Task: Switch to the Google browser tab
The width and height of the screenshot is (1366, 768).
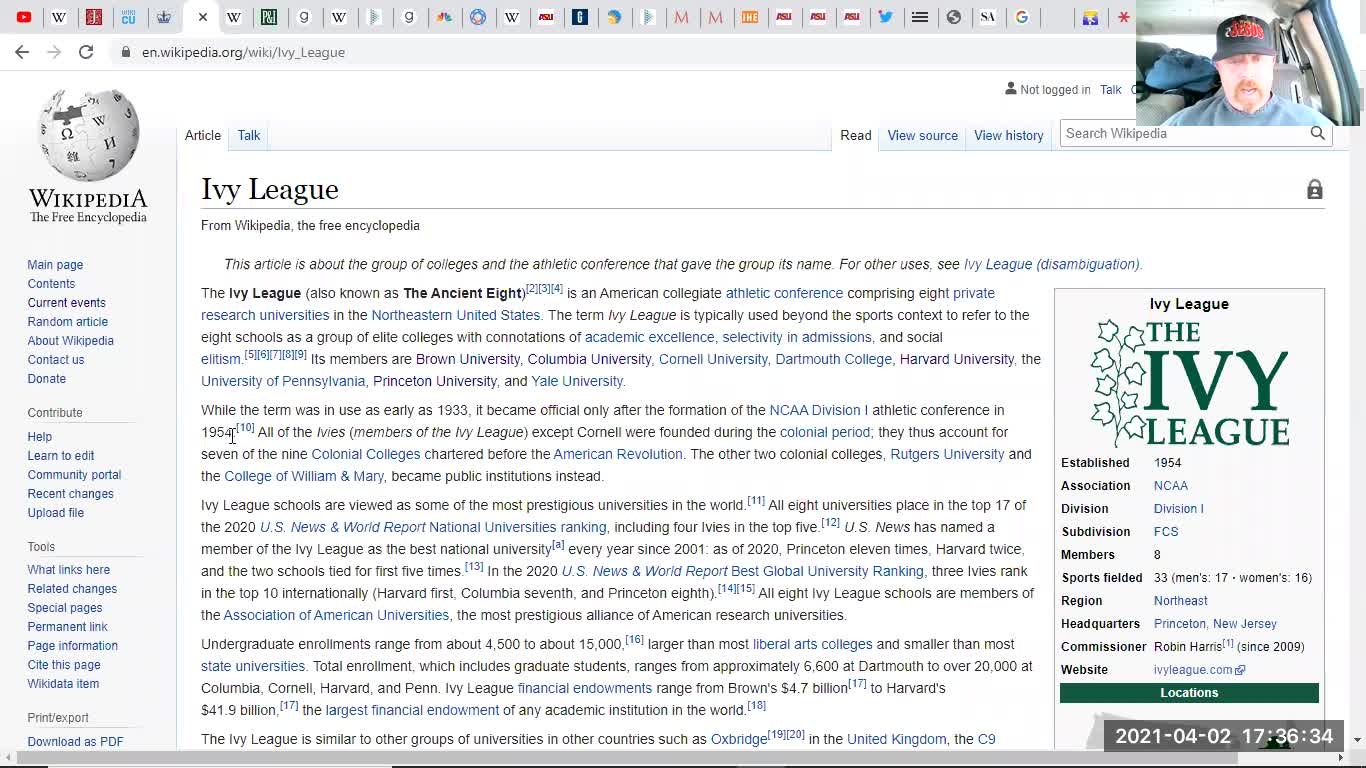Action: [x=1022, y=17]
